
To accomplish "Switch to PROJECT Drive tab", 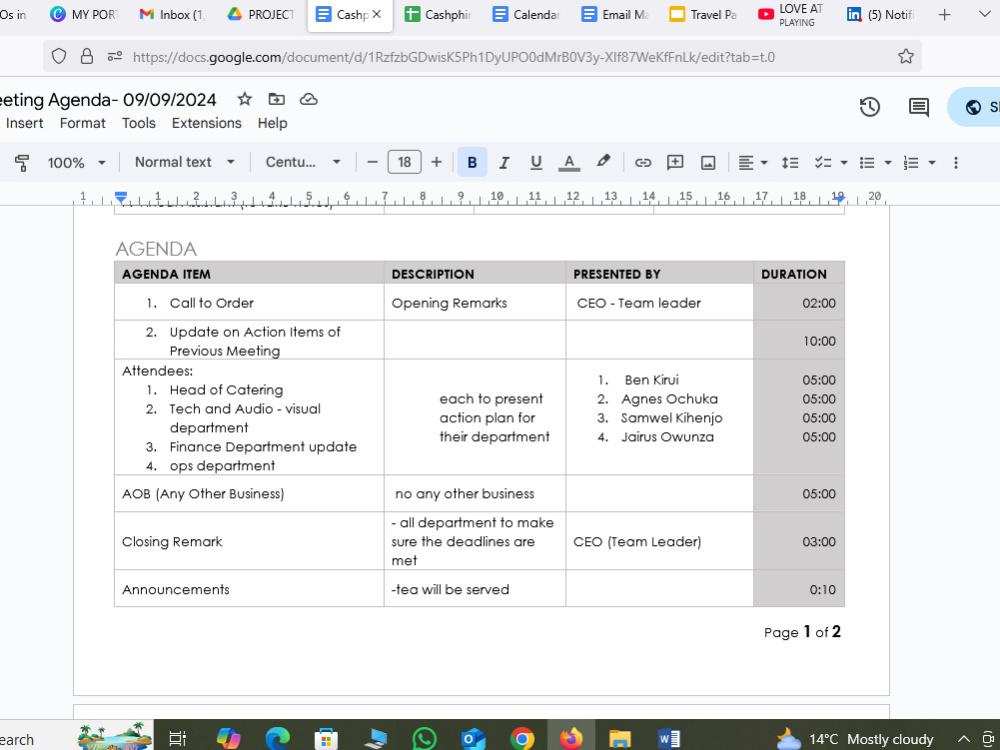I will (261, 14).
